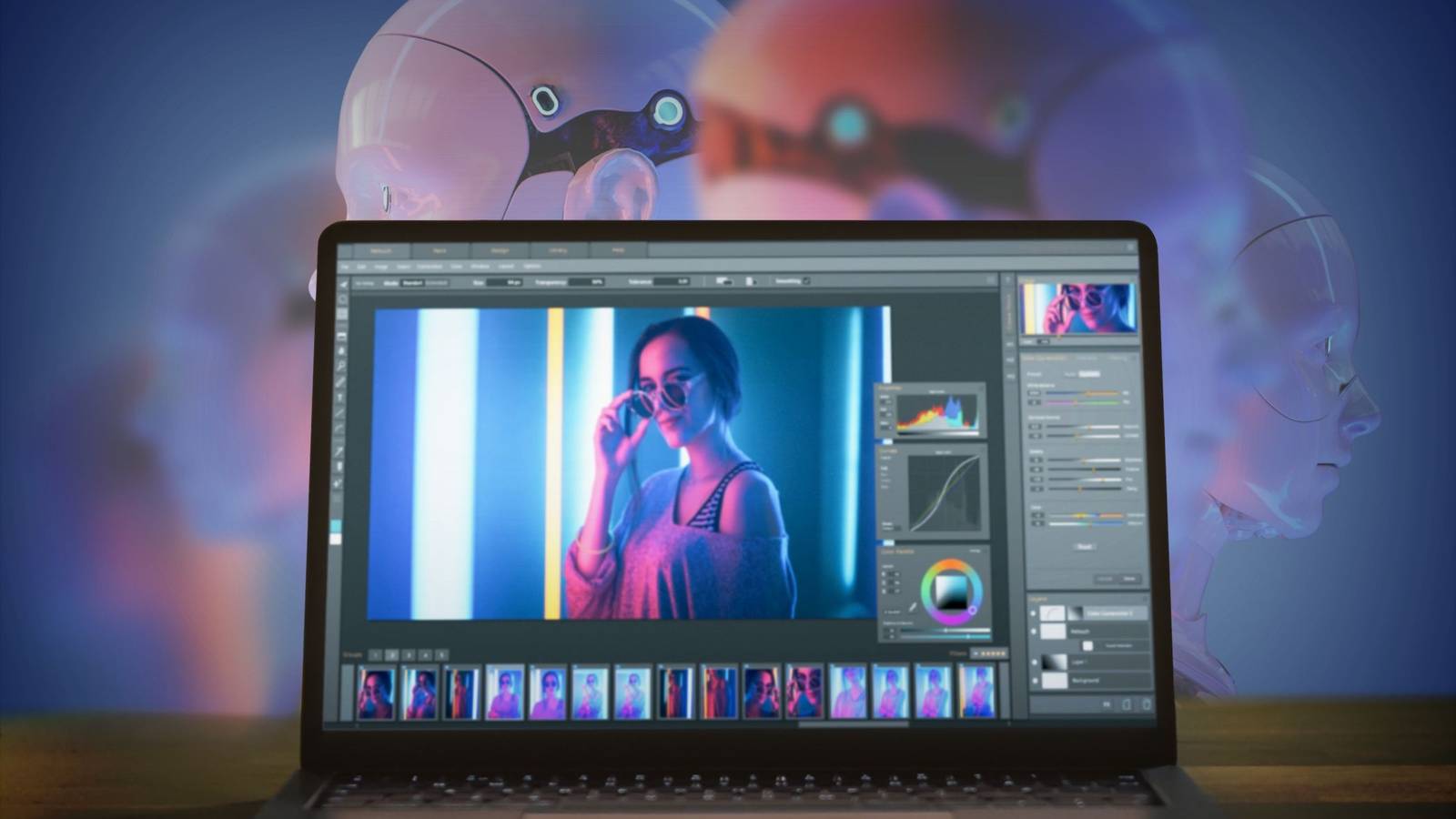Adjust the first White Balance slider
Viewport: 1456px width, 819px height.
(1083, 393)
